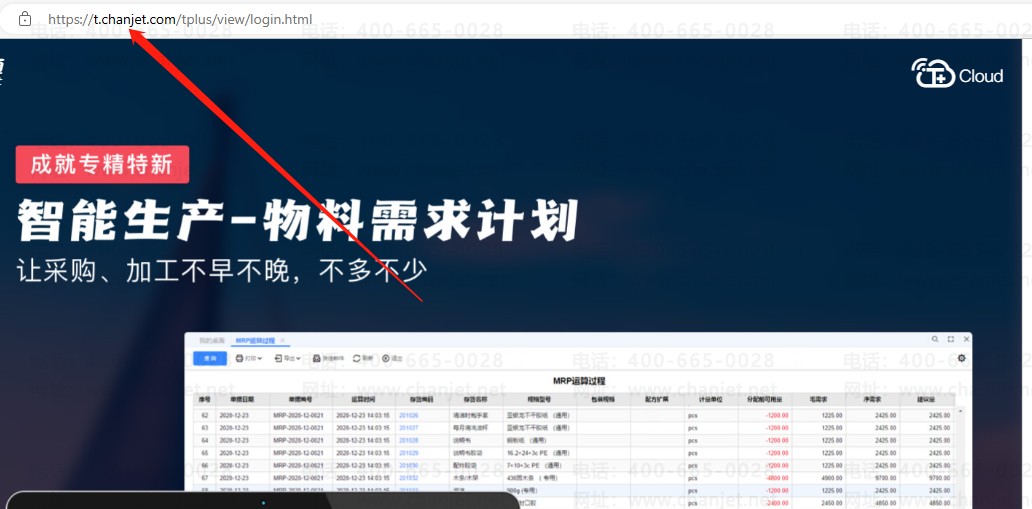Click the 单据编号 column header
This screenshot has height=509, width=1032.
(300, 400)
